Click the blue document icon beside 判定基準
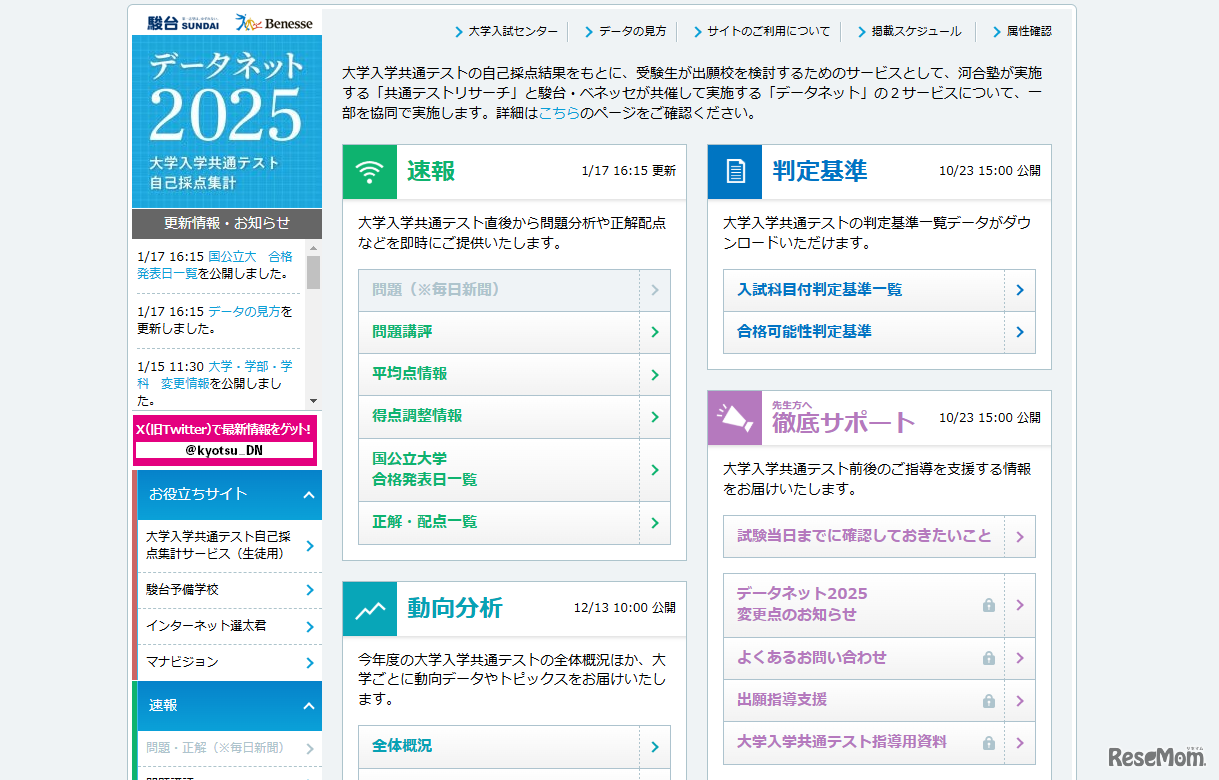Screen dimensions: 1219x780 (x=735, y=172)
